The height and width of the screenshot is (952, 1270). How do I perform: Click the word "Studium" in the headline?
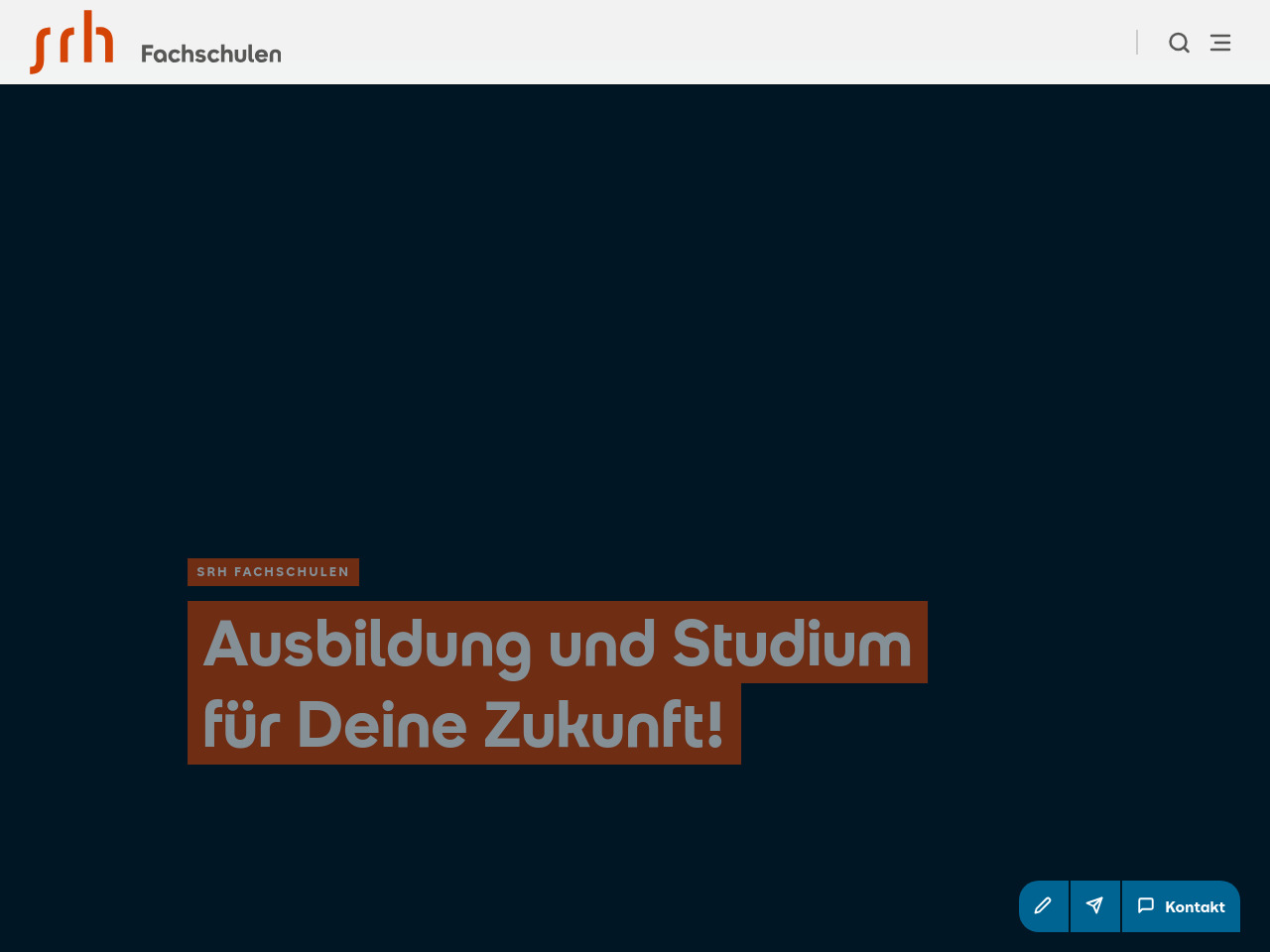point(792,644)
